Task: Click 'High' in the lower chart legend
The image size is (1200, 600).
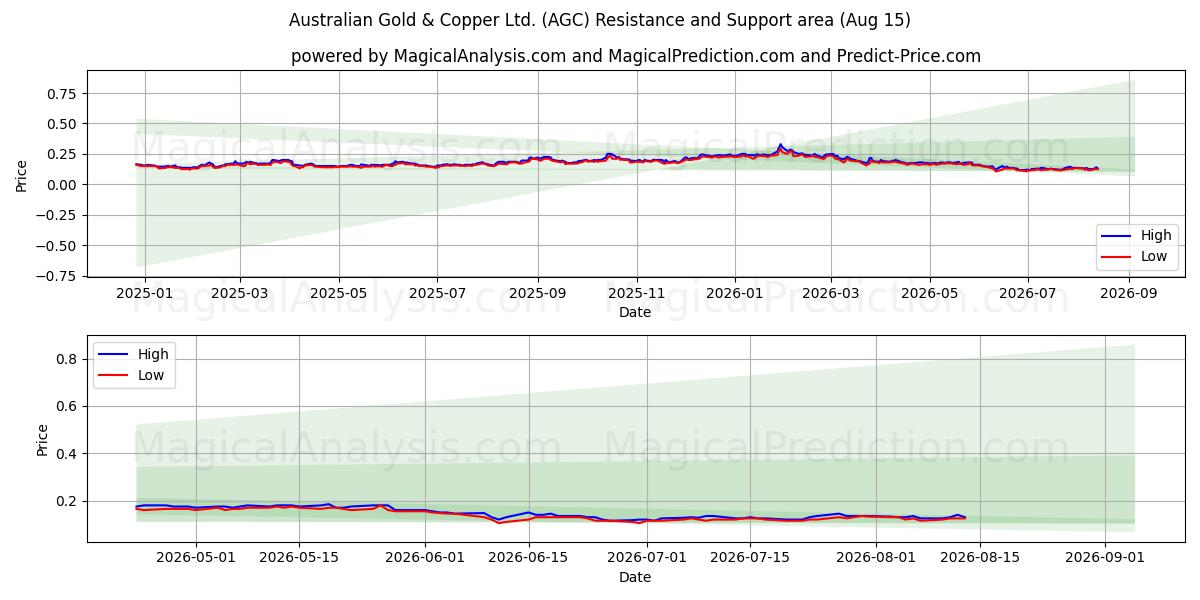Action: point(153,354)
